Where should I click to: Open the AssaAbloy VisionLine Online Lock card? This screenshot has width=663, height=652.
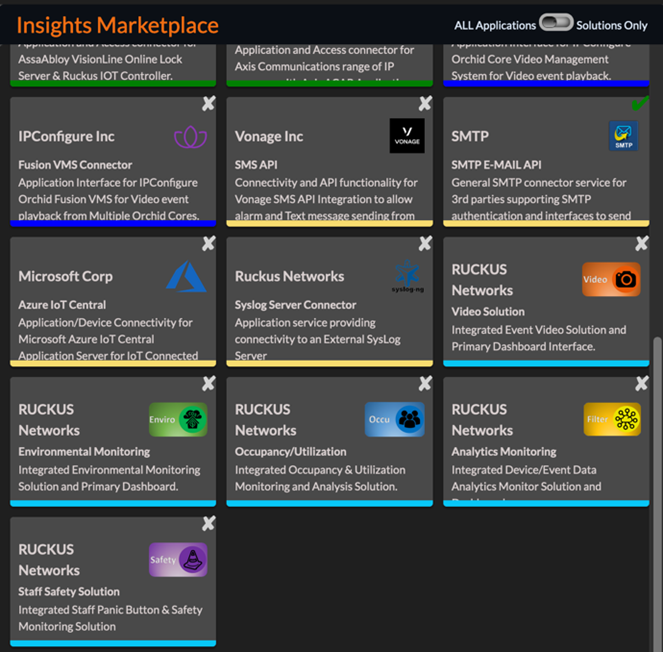113,64
